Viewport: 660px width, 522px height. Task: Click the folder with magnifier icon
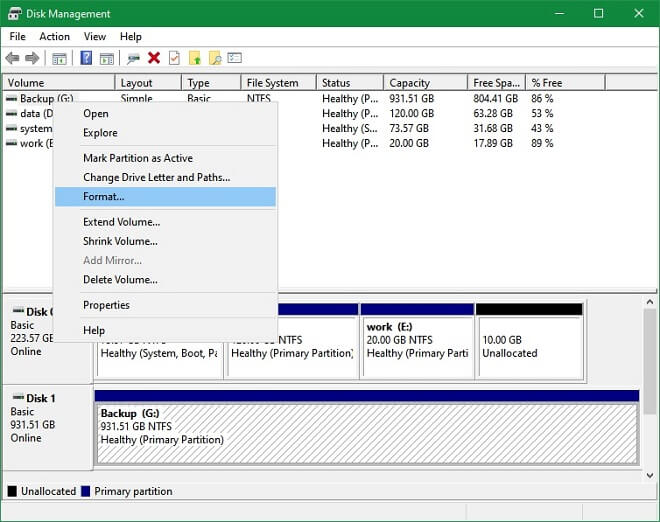[215, 58]
